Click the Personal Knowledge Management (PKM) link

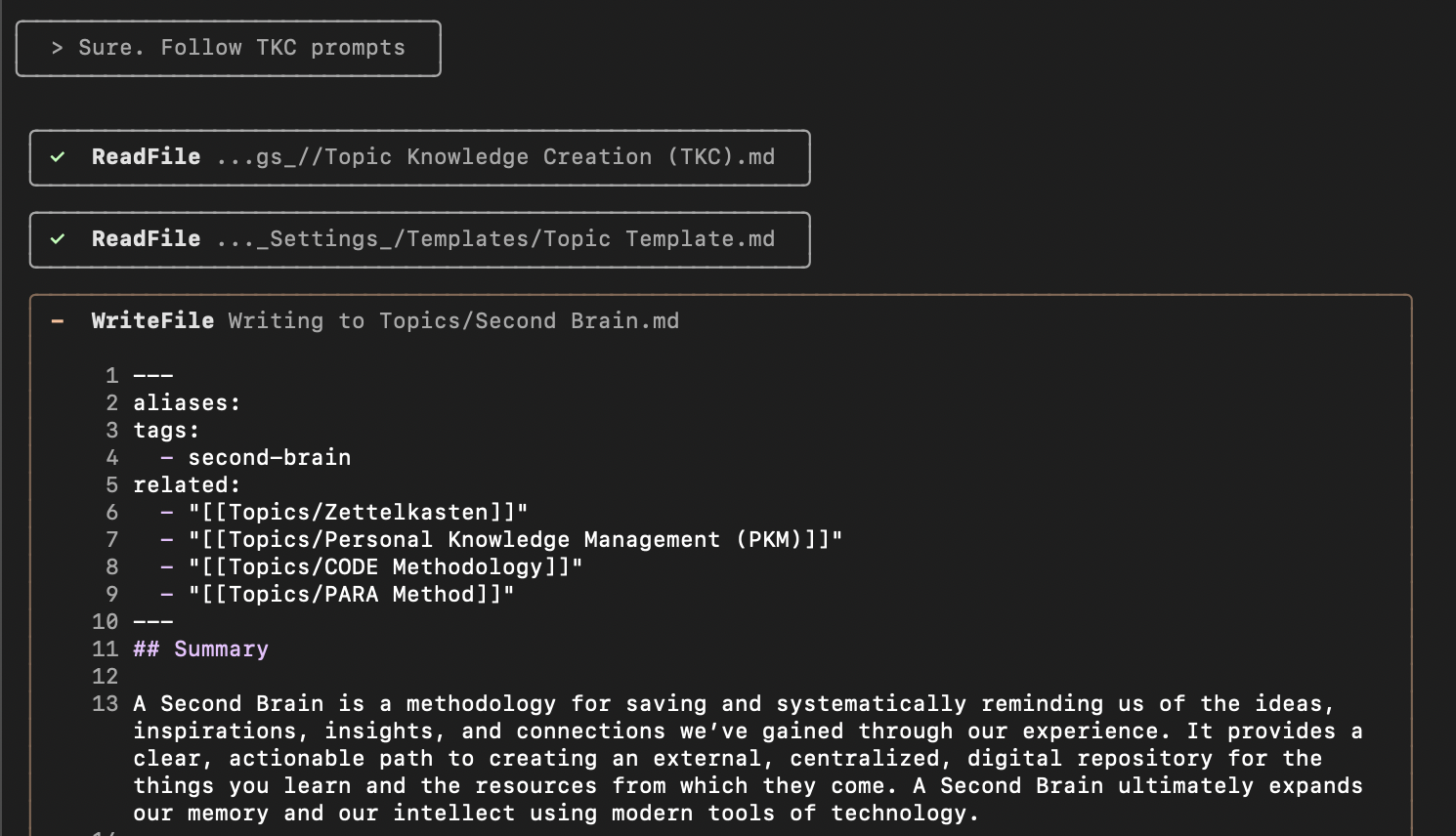[515, 540]
